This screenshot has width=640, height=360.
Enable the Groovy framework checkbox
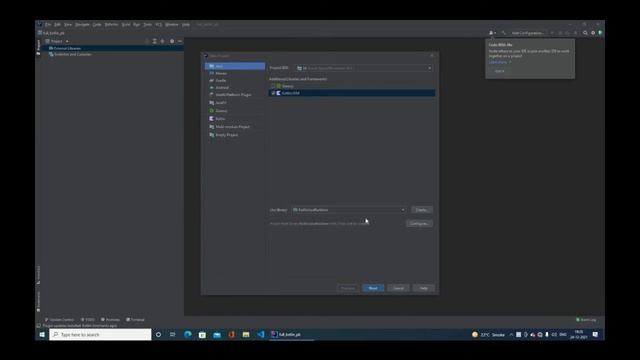(273, 86)
